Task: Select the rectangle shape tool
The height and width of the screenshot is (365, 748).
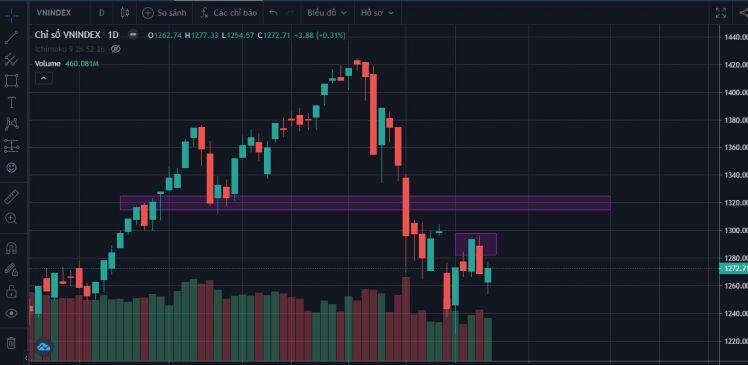Action: (x=11, y=81)
